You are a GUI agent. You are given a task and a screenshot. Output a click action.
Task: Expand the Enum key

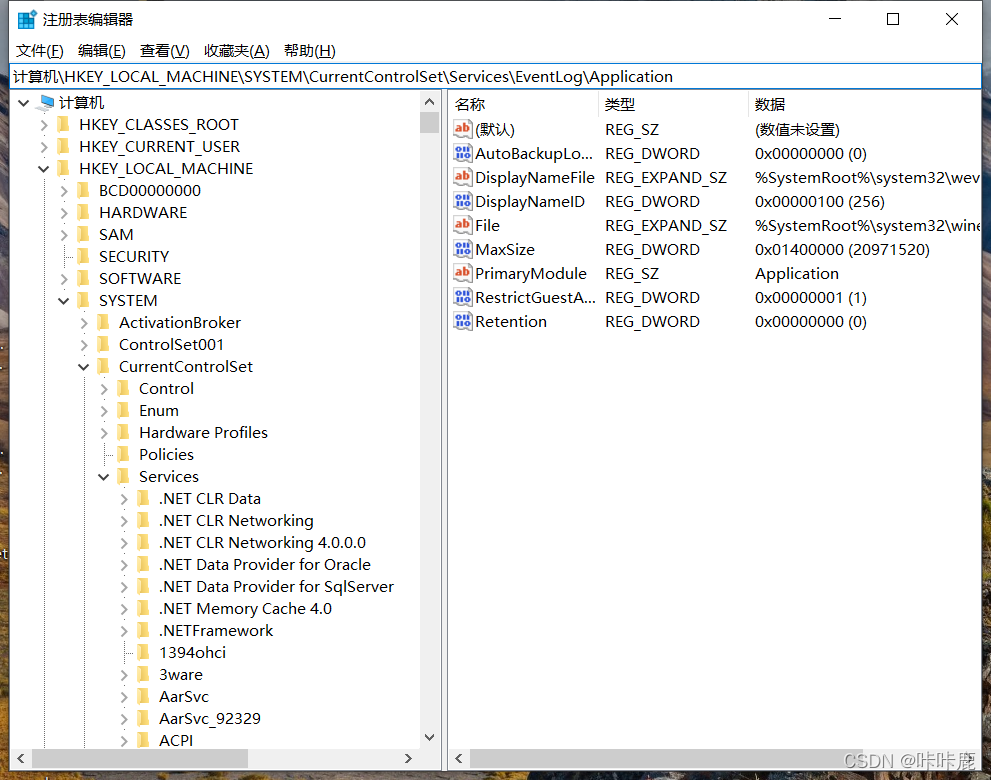coord(104,411)
